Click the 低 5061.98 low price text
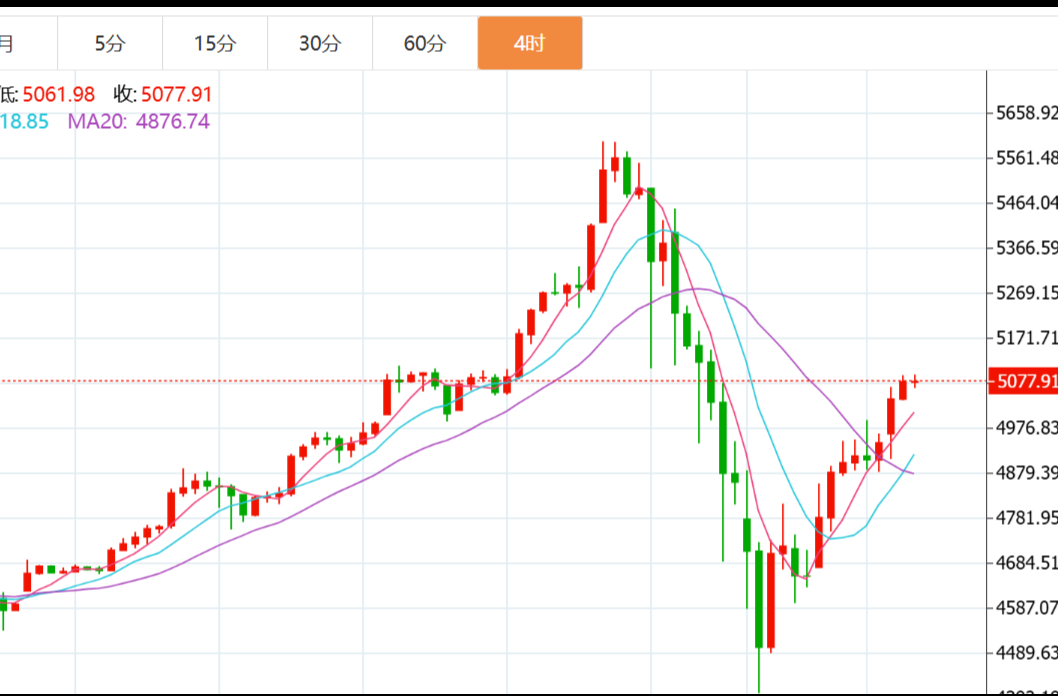This screenshot has width=1058, height=696. (x=48, y=95)
